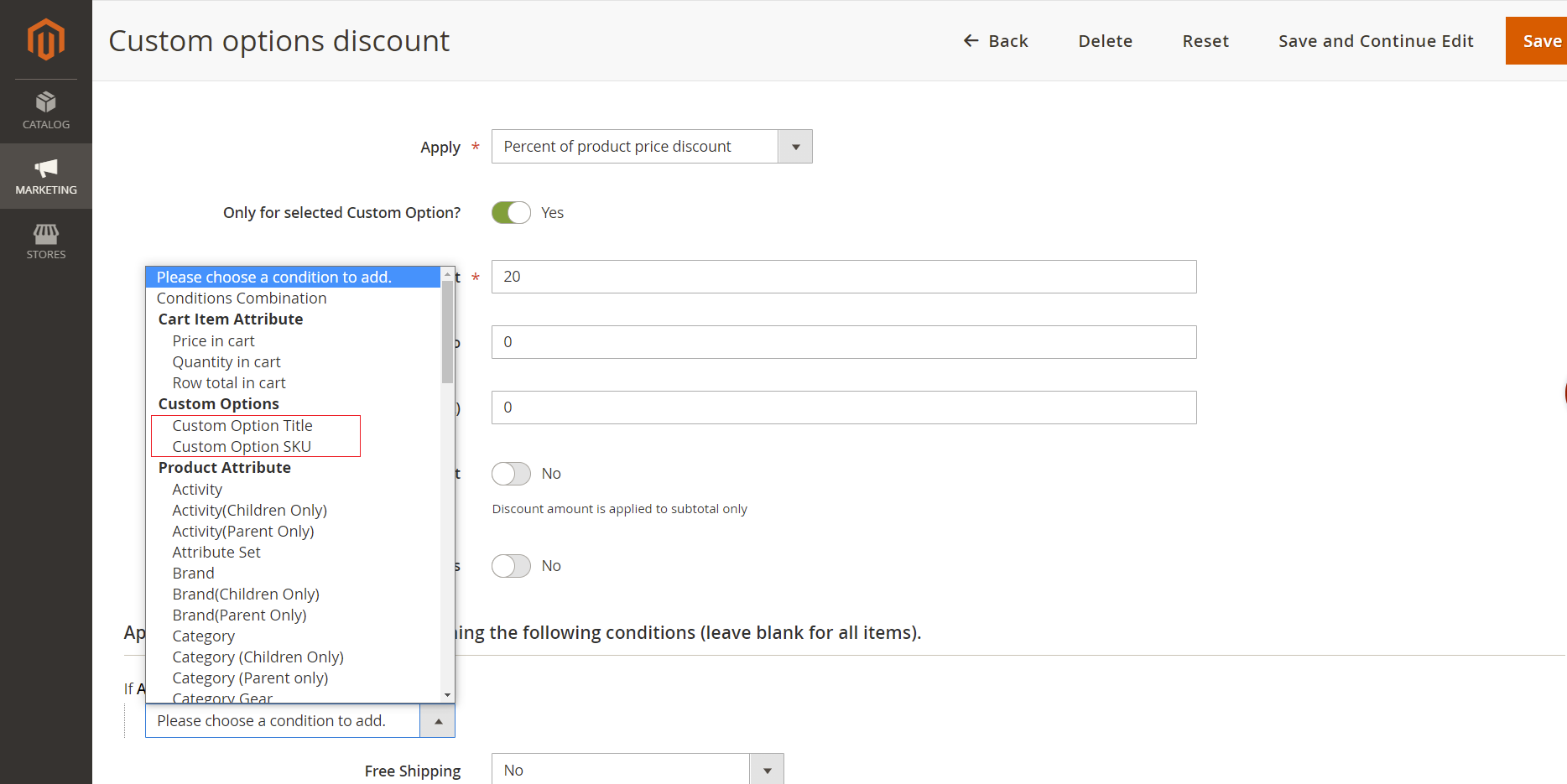Select Custom Option Title condition
Screen dimensions: 1567x784
point(242,426)
